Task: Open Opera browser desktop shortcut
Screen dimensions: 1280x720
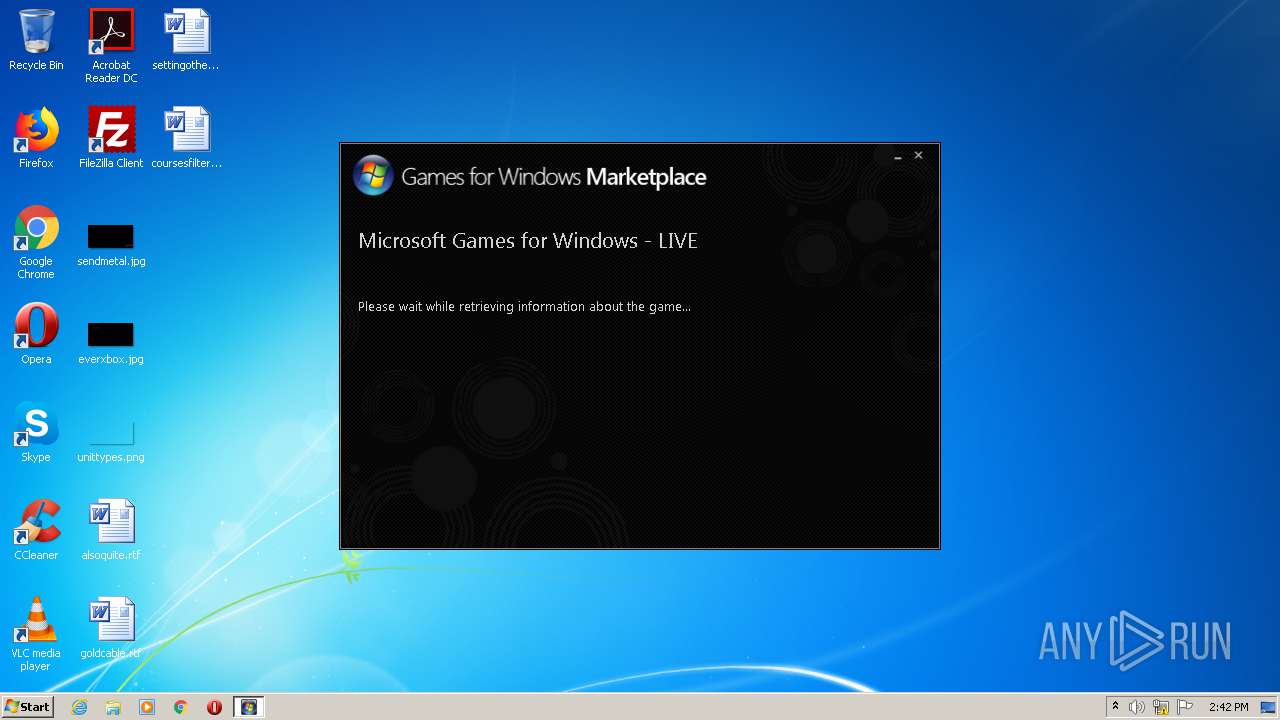Action: click(36, 334)
